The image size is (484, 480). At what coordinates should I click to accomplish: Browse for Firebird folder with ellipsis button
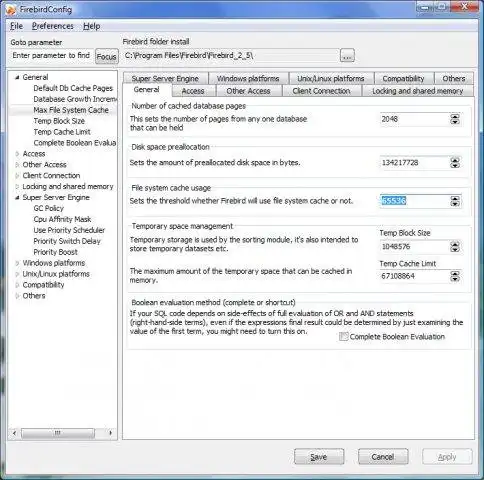click(347, 56)
